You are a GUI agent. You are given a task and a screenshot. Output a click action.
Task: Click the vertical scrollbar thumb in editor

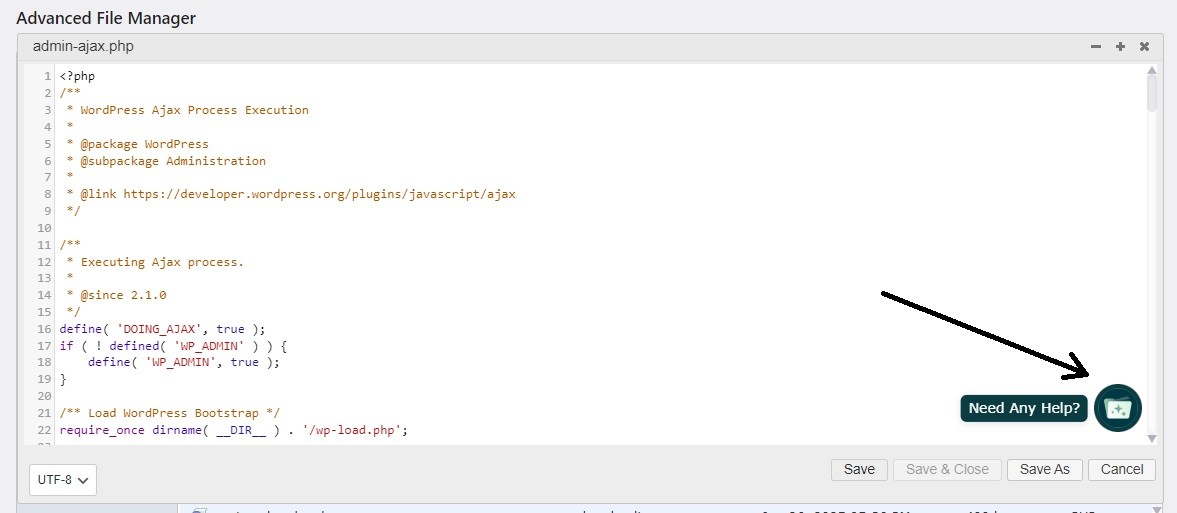coord(1151,95)
